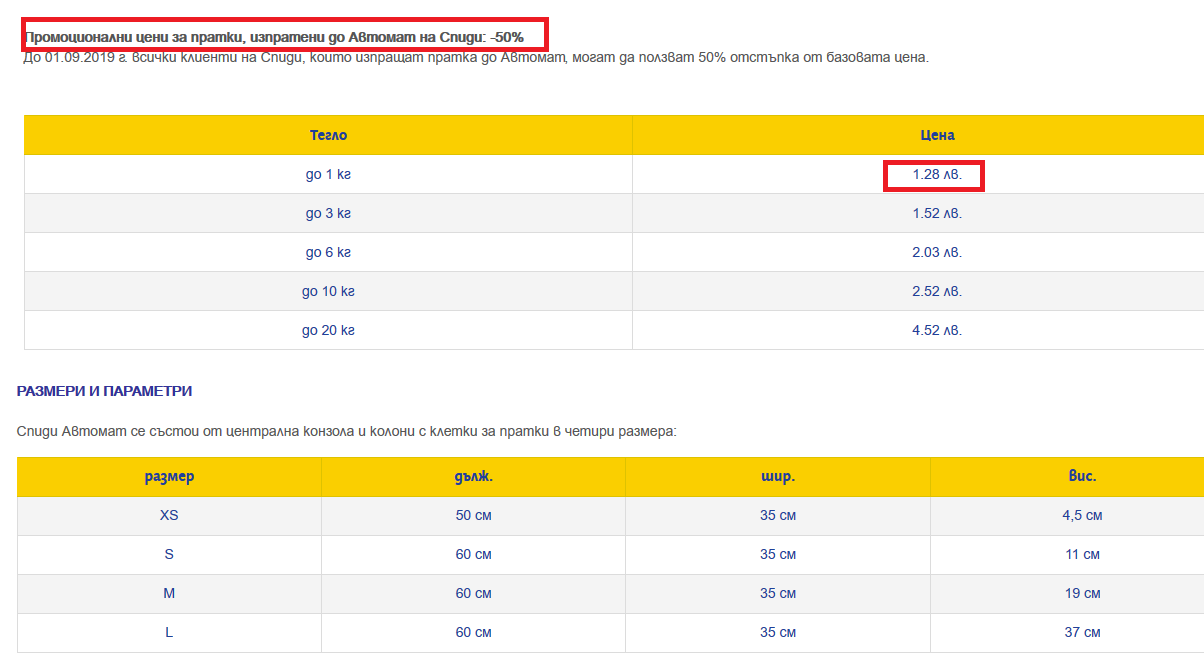Click the 4.52 лв. price value
Image resolution: width=1204 pixels, height=672 pixels.
point(937,331)
